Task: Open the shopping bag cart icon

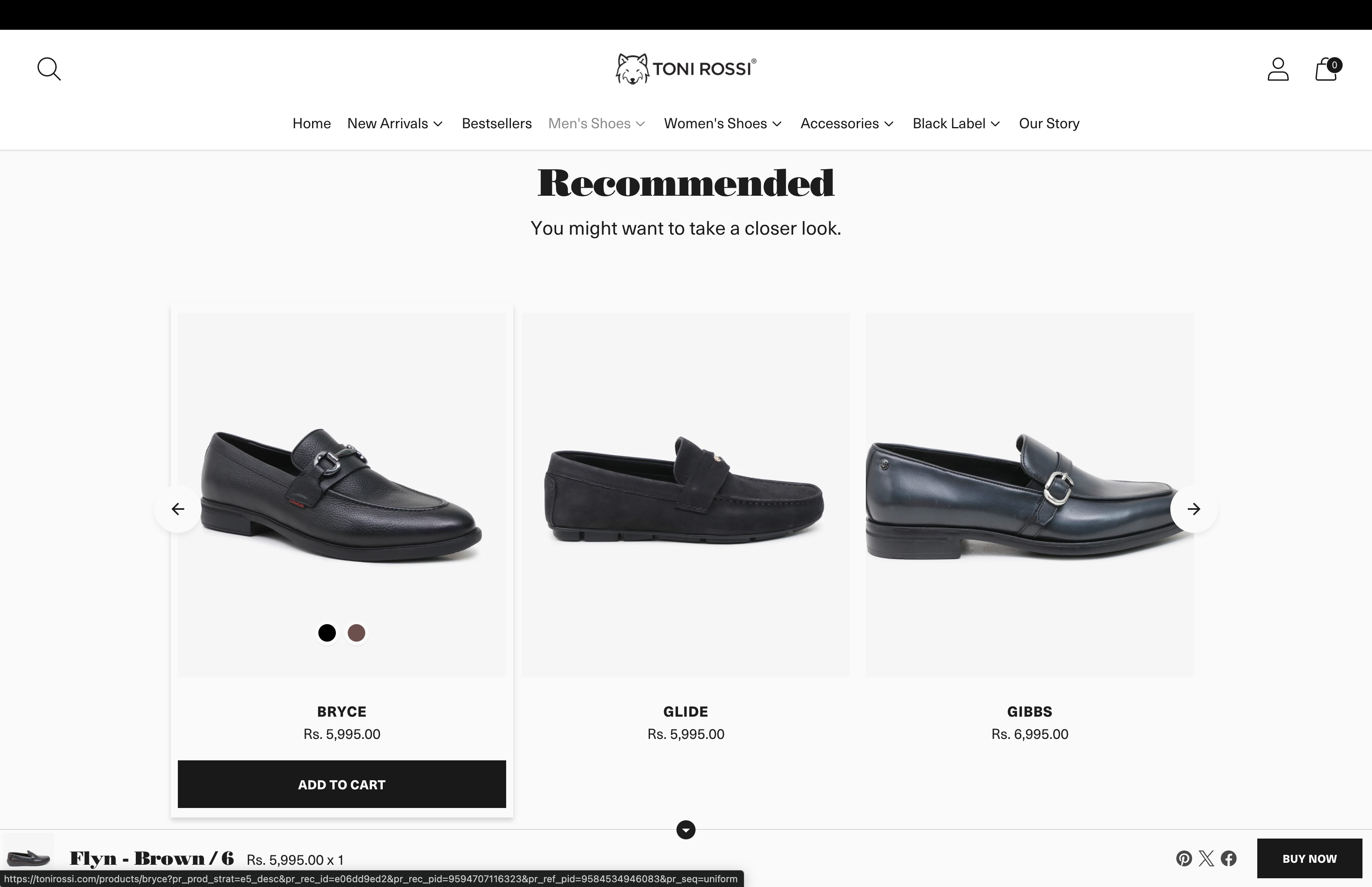Action: pyautogui.click(x=1326, y=69)
